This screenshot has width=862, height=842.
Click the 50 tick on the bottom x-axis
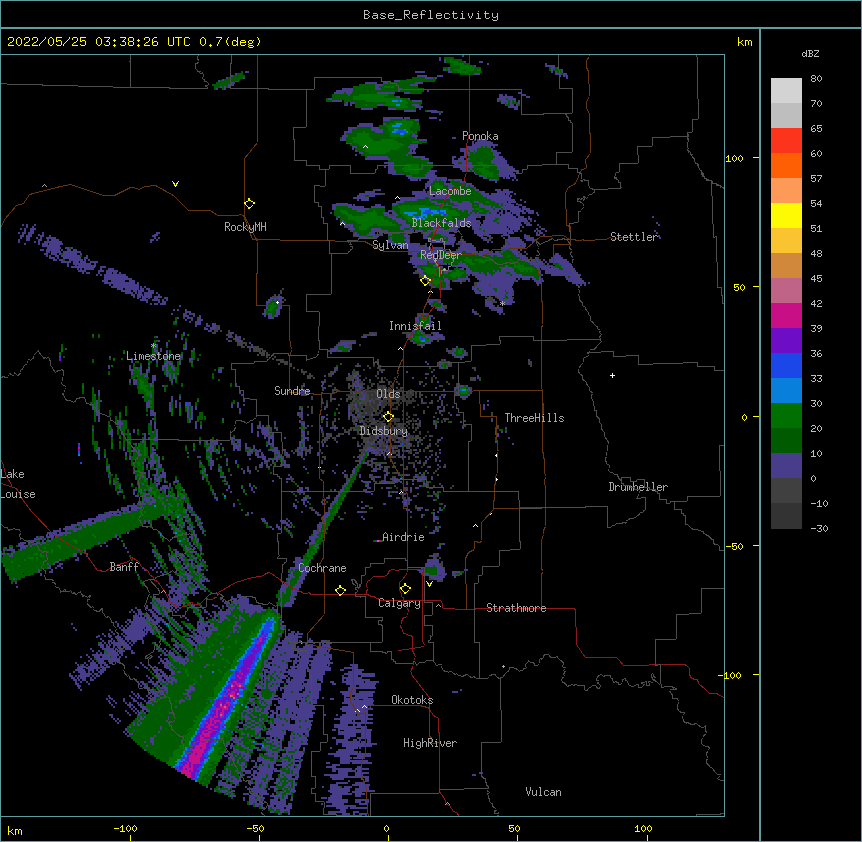514,828
